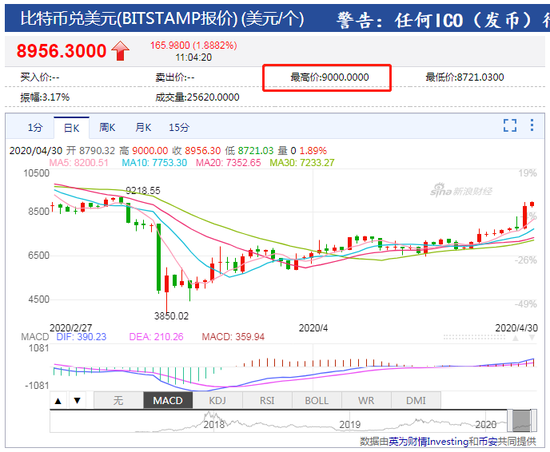Click the 成交量:25620.0000 value
The width and height of the screenshot is (550, 452).
(197, 97)
